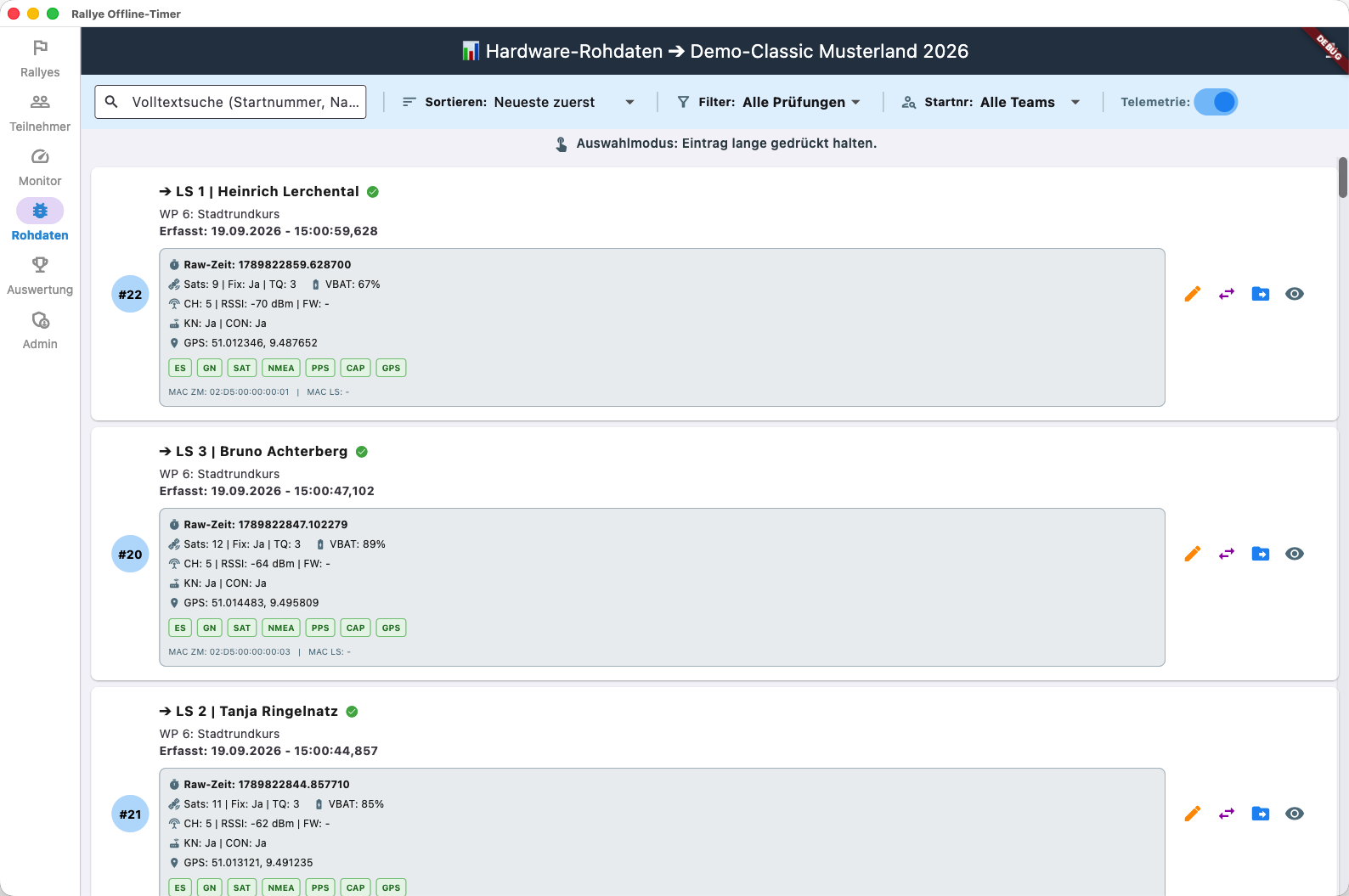This screenshot has height=896, width=1349.
Task: Click the vertical scrollbar thumb
Action: point(1343,178)
